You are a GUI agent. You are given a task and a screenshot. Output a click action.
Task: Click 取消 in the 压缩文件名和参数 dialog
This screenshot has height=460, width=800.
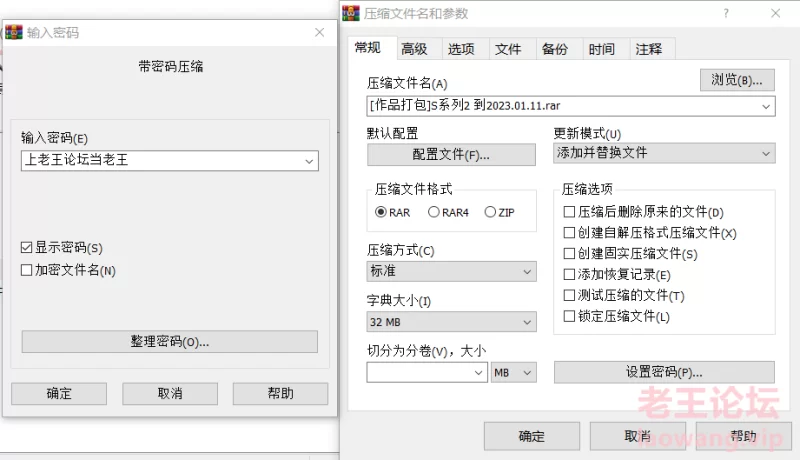[x=638, y=436]
